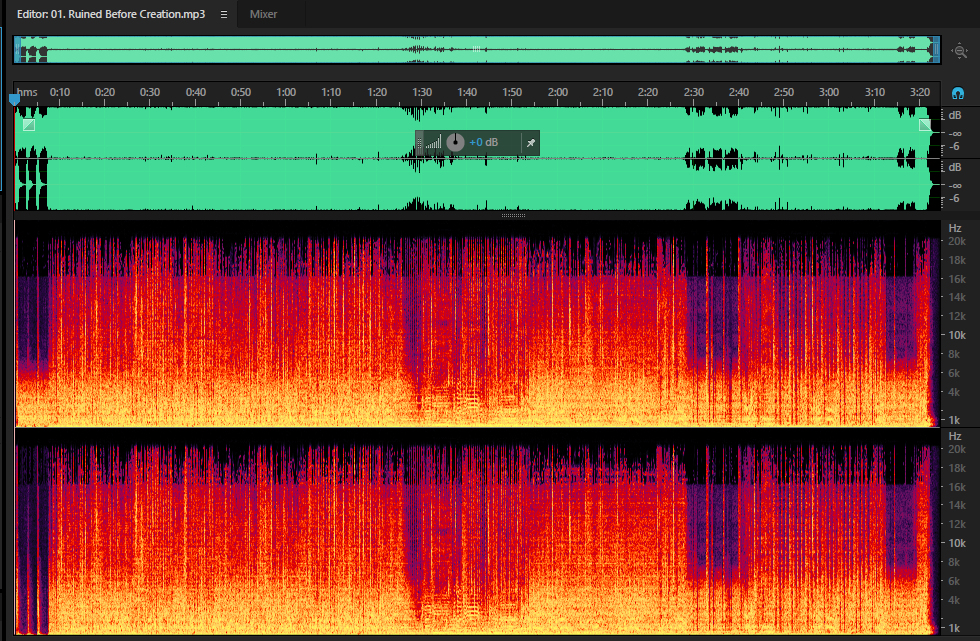Click the 3:20 mark on the time ruler

pos(919,92)
